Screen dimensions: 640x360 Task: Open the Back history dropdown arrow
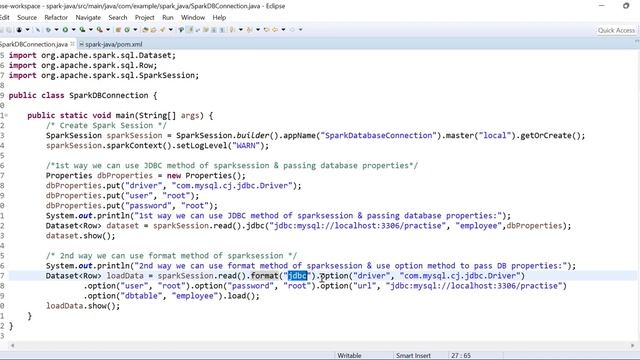tap(283, 29)
